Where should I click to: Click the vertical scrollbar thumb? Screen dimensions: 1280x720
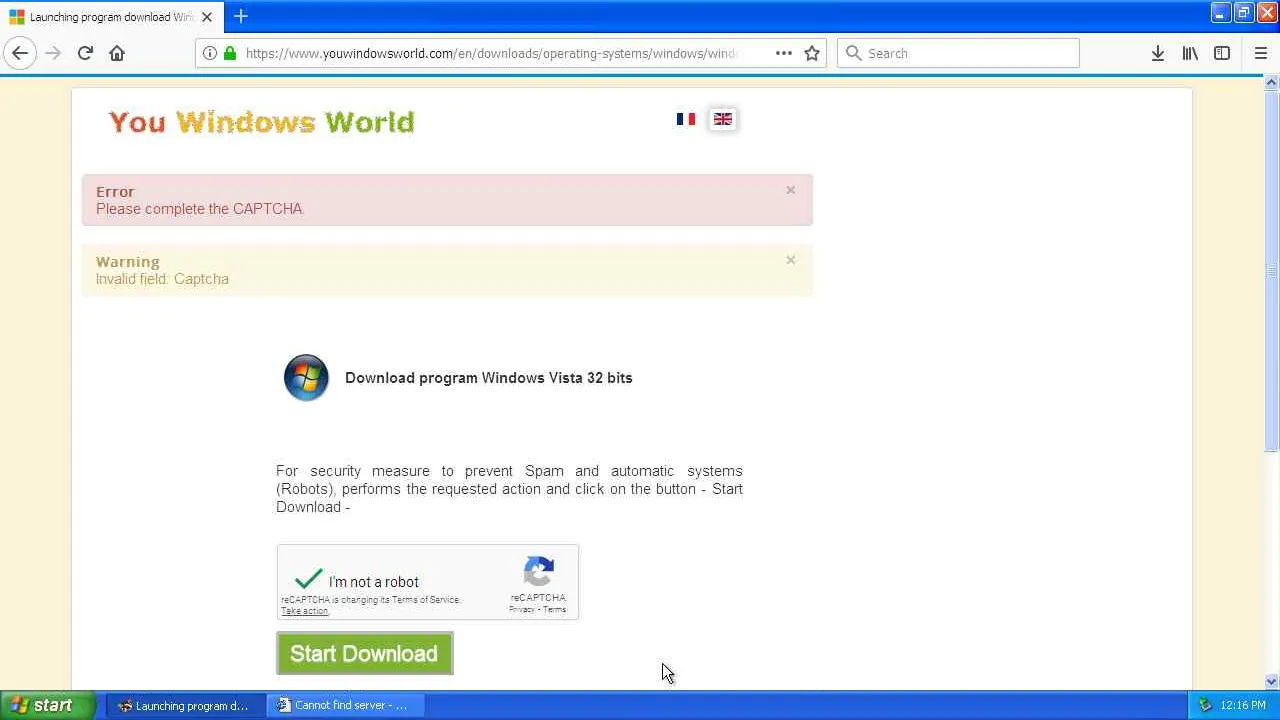click(x=1272, y=270)
